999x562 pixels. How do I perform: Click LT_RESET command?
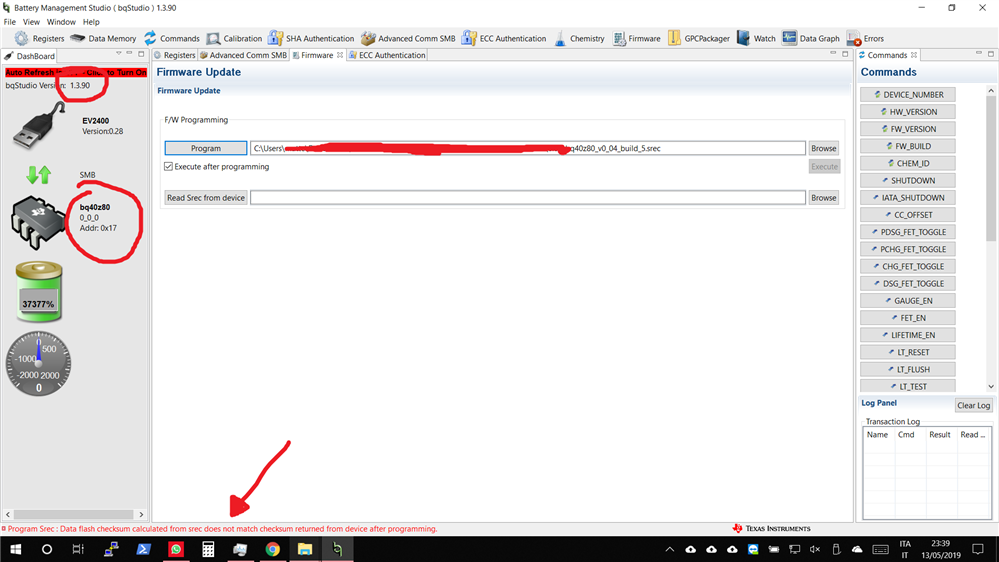tap(907, 352)
